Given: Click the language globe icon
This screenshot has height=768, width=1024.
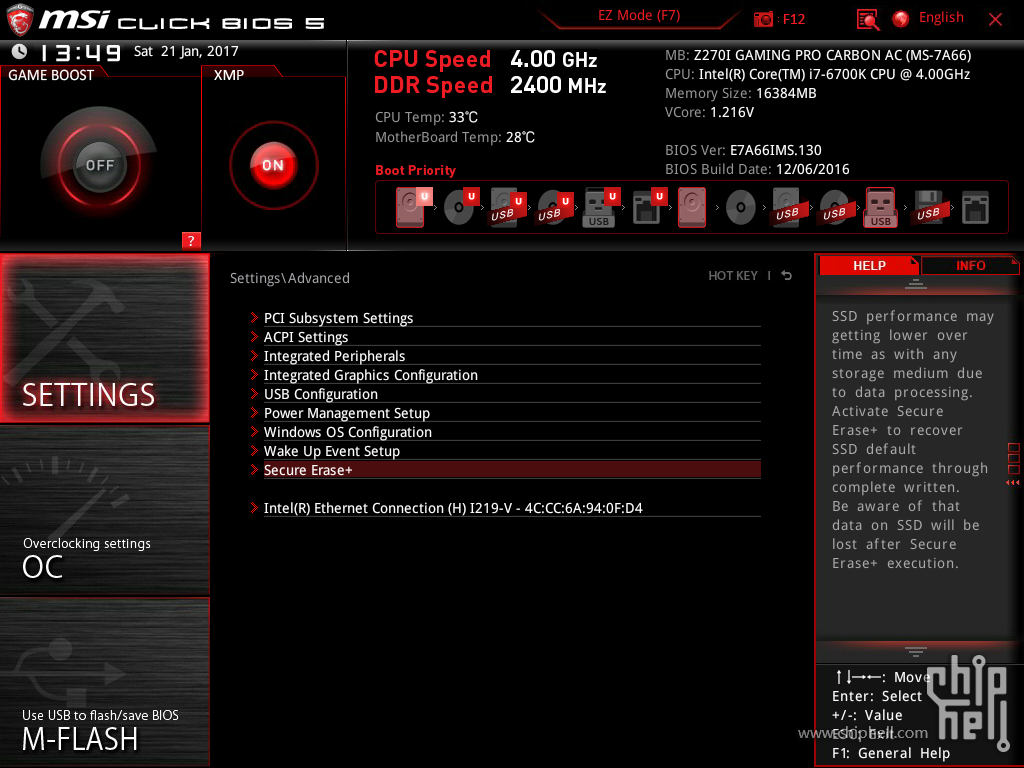Looking at the screenshot, I should point(901,19).
